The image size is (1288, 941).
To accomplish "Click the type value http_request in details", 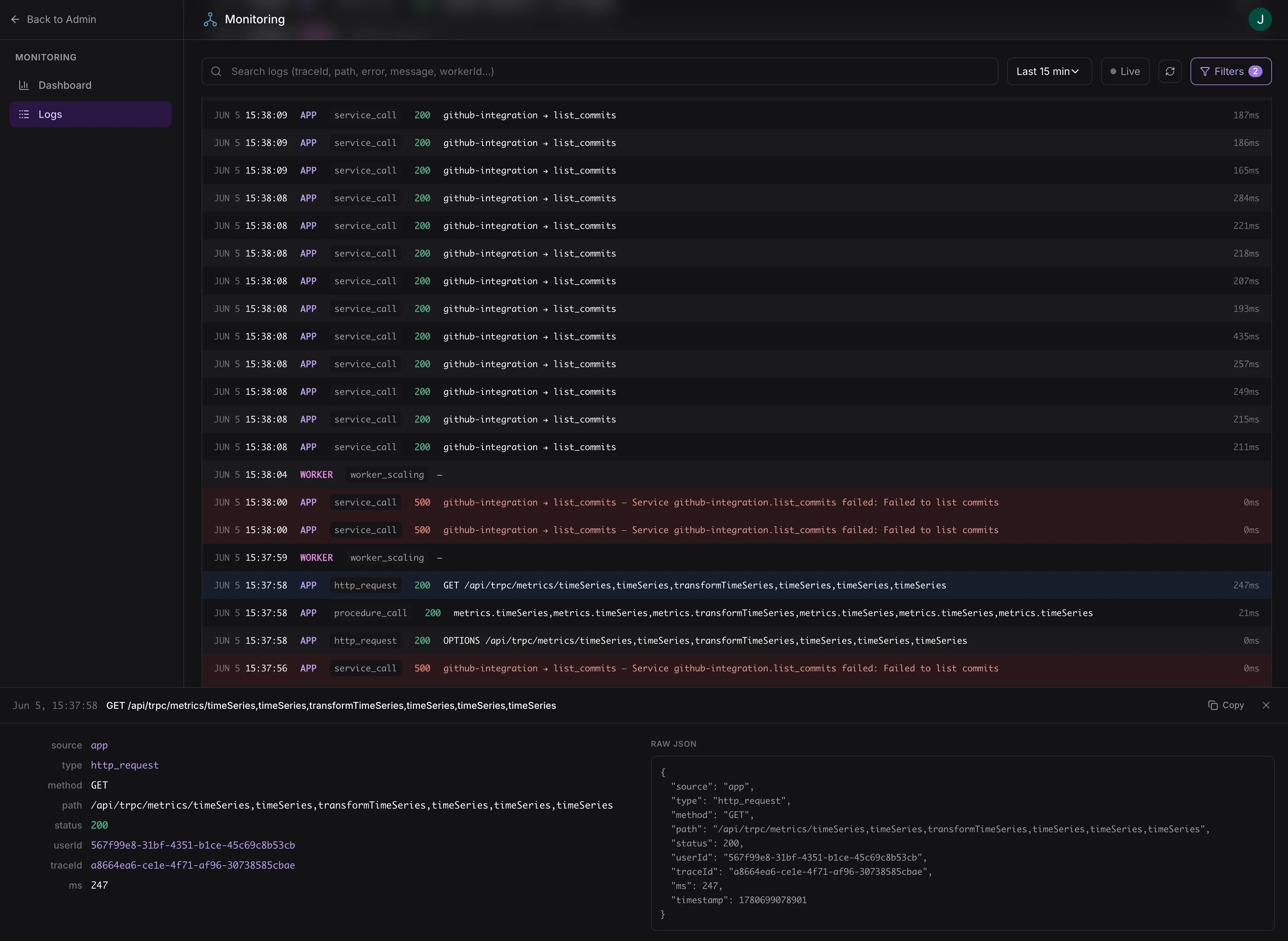I will click(125, 765).
